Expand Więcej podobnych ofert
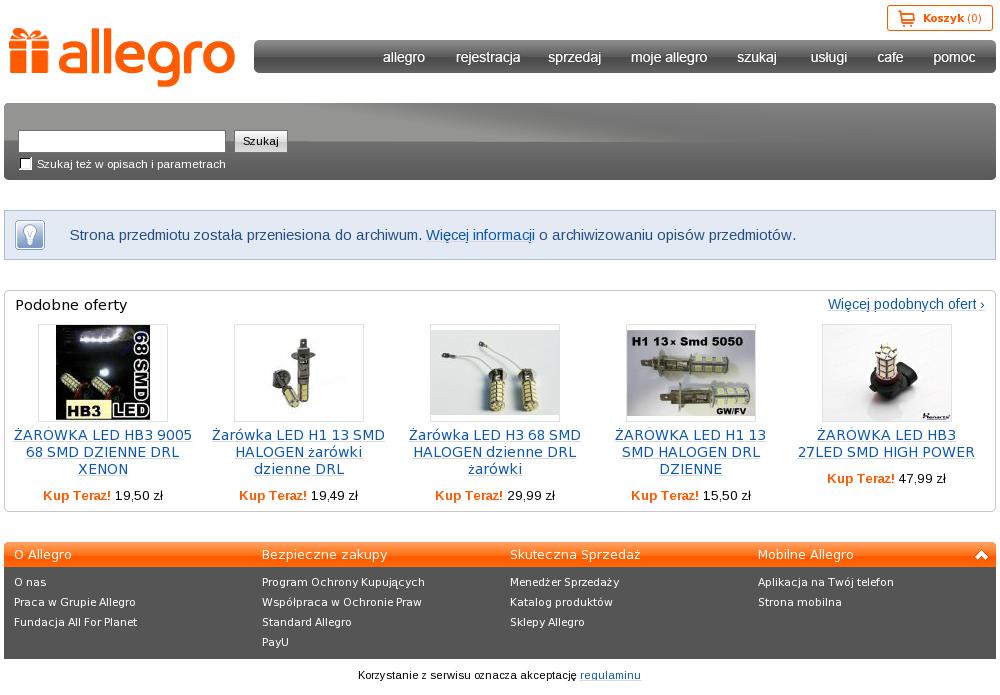1000x695 pixels. pos(905,304)
